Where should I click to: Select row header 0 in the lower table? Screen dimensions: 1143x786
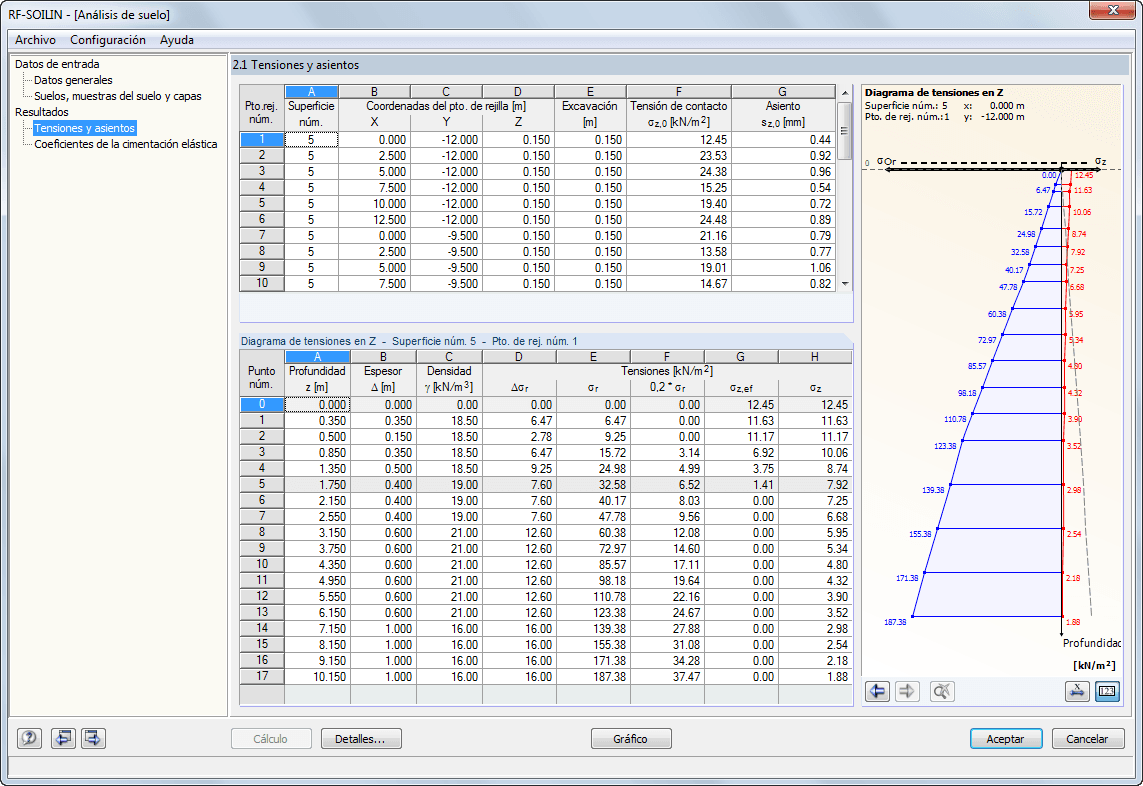pyautogui.click(x=262, y=405)
